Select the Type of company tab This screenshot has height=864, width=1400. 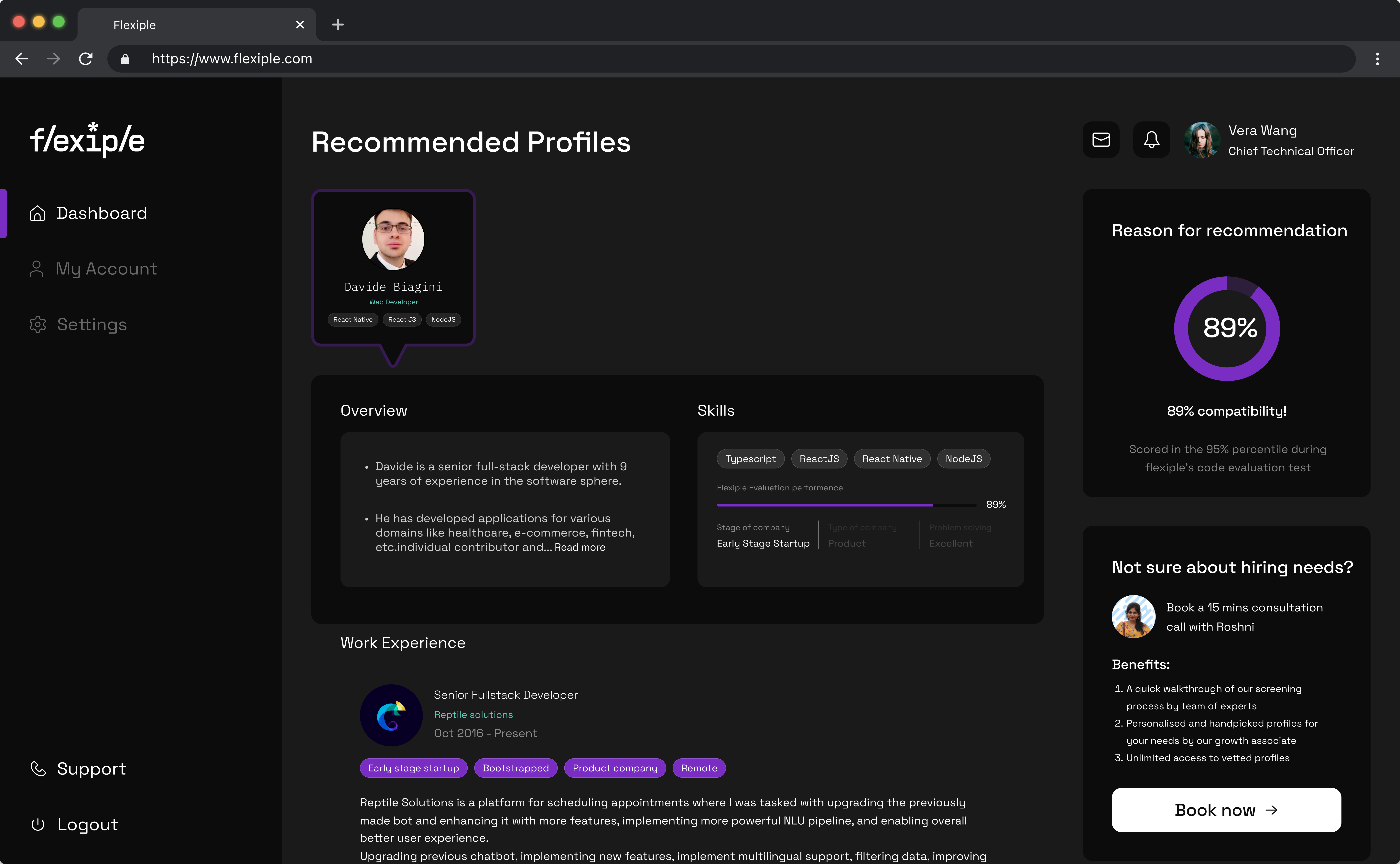coord(862,535)
